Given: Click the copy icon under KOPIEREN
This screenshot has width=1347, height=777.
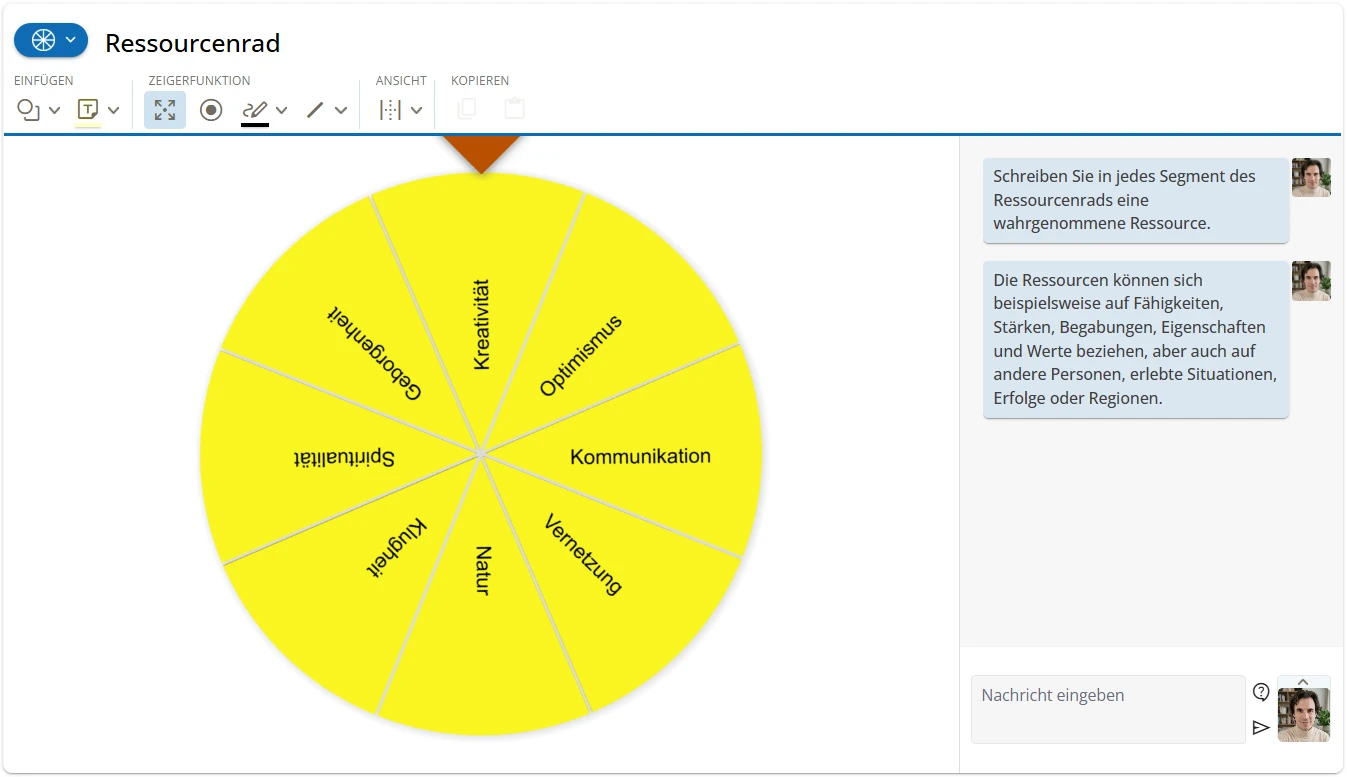Looking at the screenshot, I should click(x=467, y=110).
